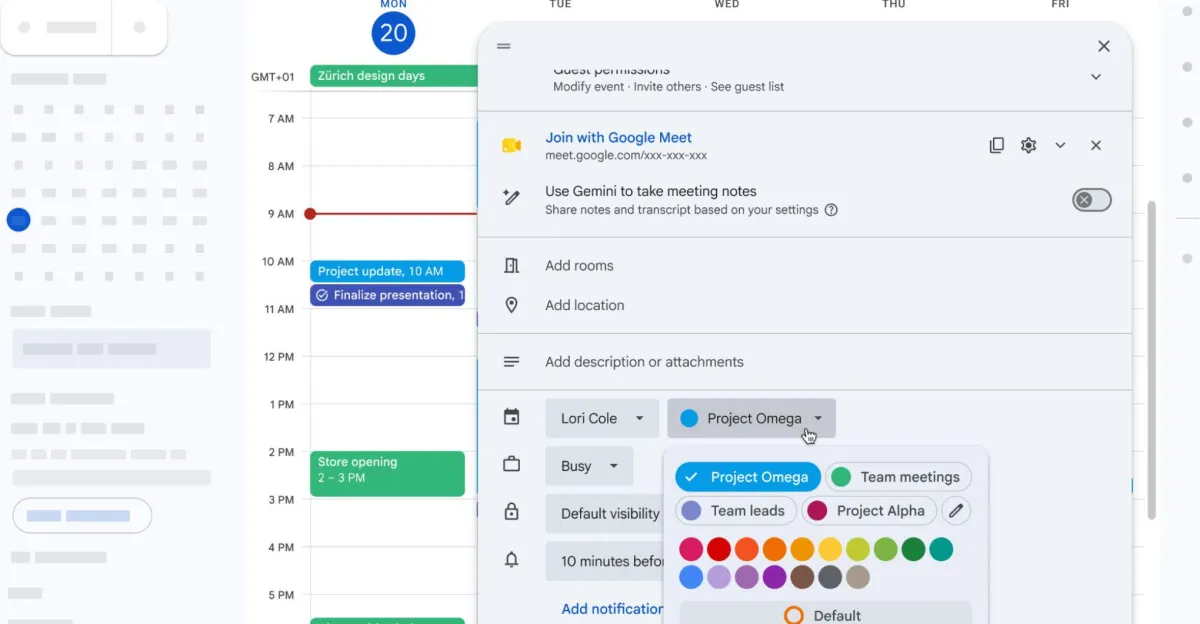Pick the orange-red color swatch
The image size is (1200, 624).
pos(746,549)
